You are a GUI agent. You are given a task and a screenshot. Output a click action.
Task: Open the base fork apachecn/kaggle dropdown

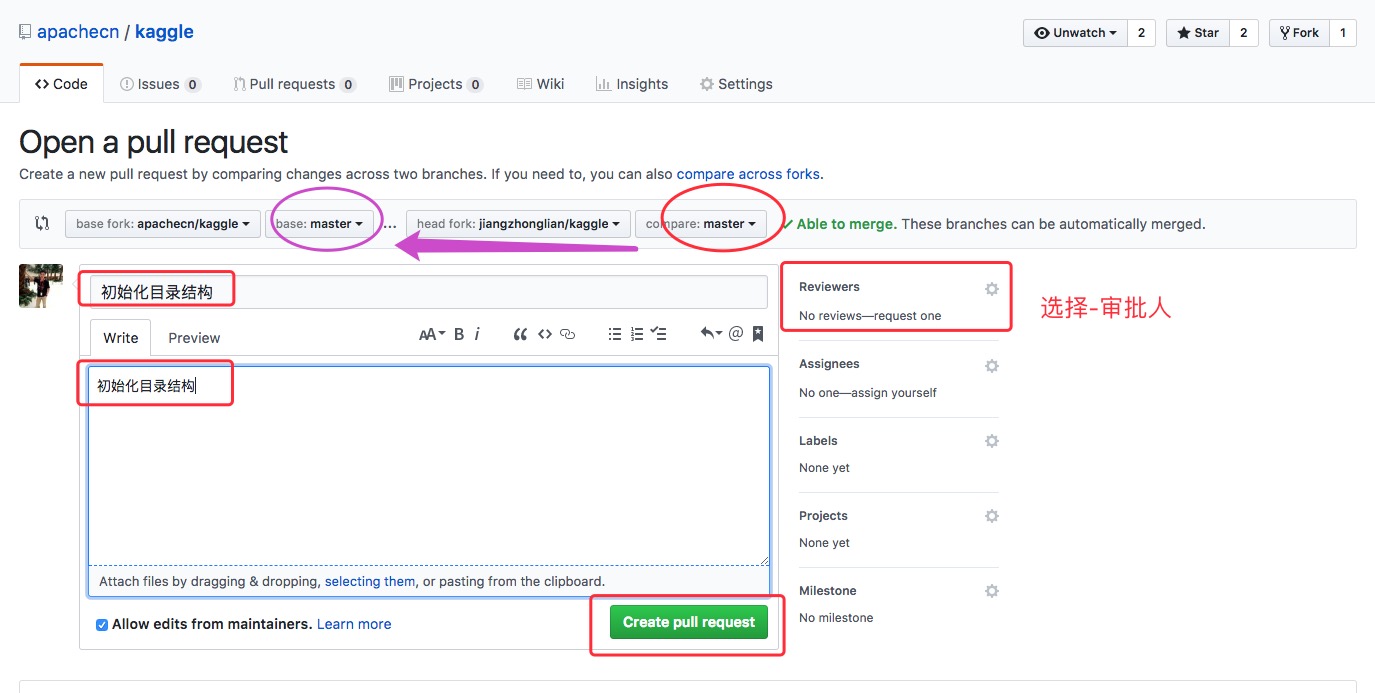point(163,224)
